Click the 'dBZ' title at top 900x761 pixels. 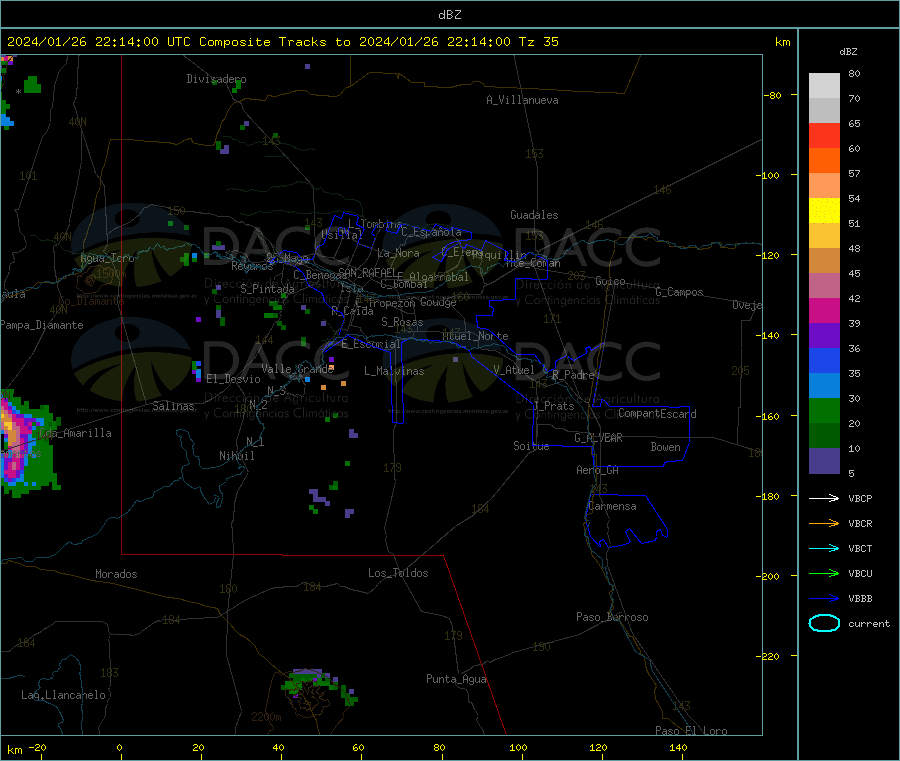tap(449, 15)
